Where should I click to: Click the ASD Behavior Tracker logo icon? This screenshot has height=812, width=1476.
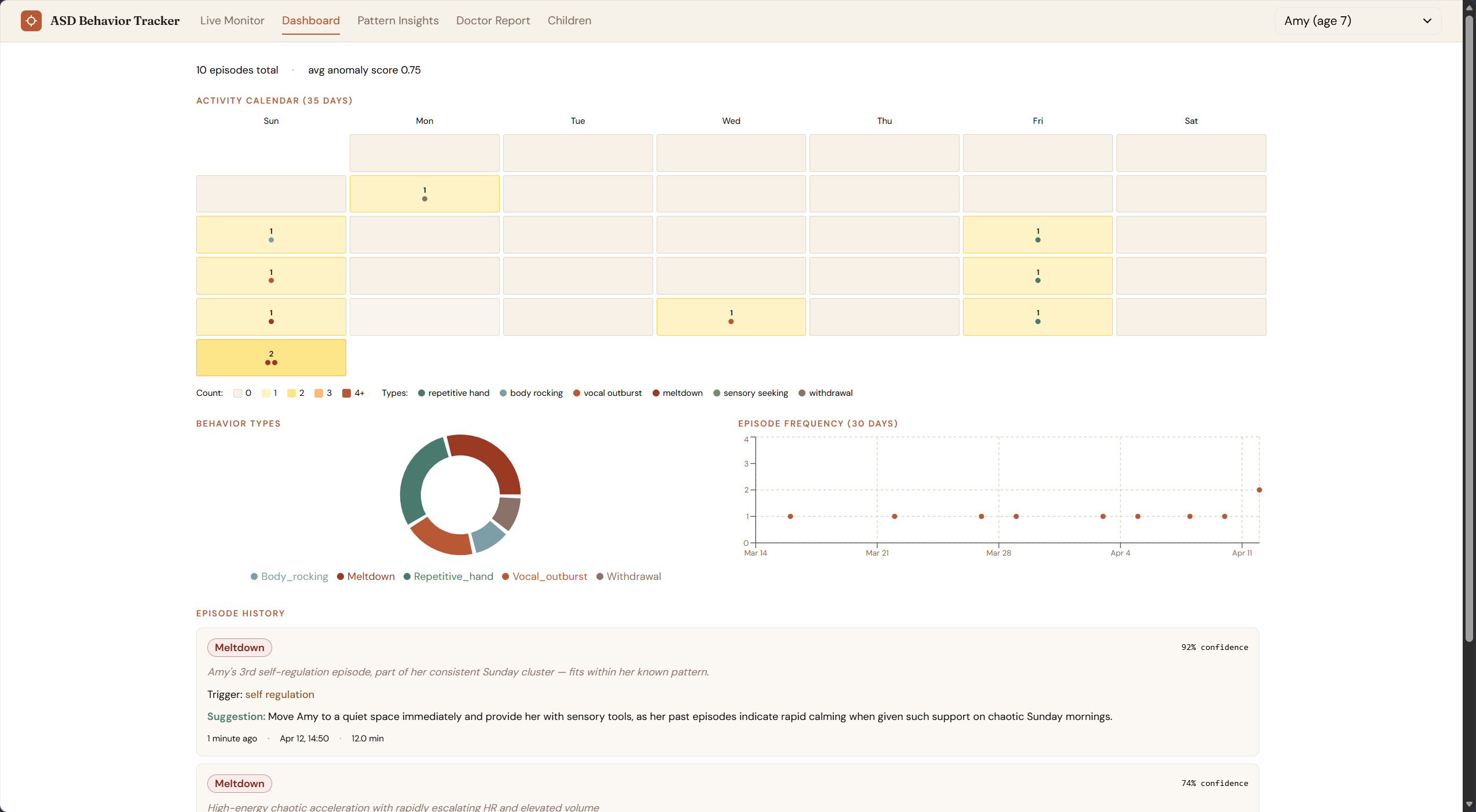click(x=31, y=21)
